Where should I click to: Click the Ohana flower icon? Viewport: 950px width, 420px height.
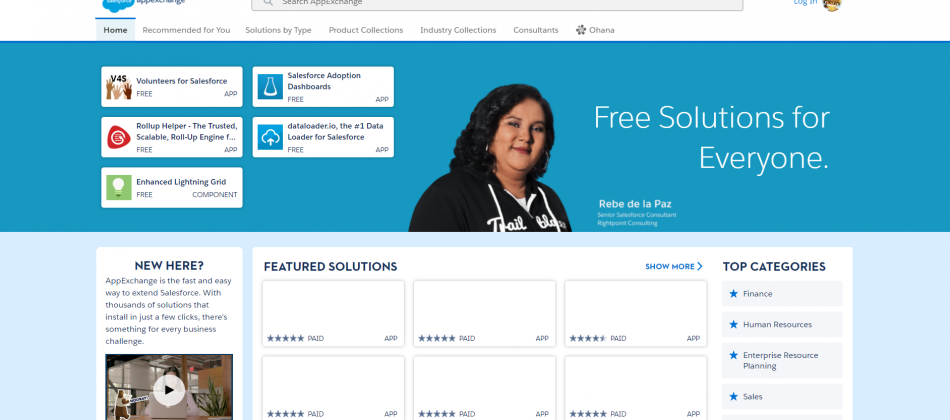pyautogui.click(x=581, y=30)
